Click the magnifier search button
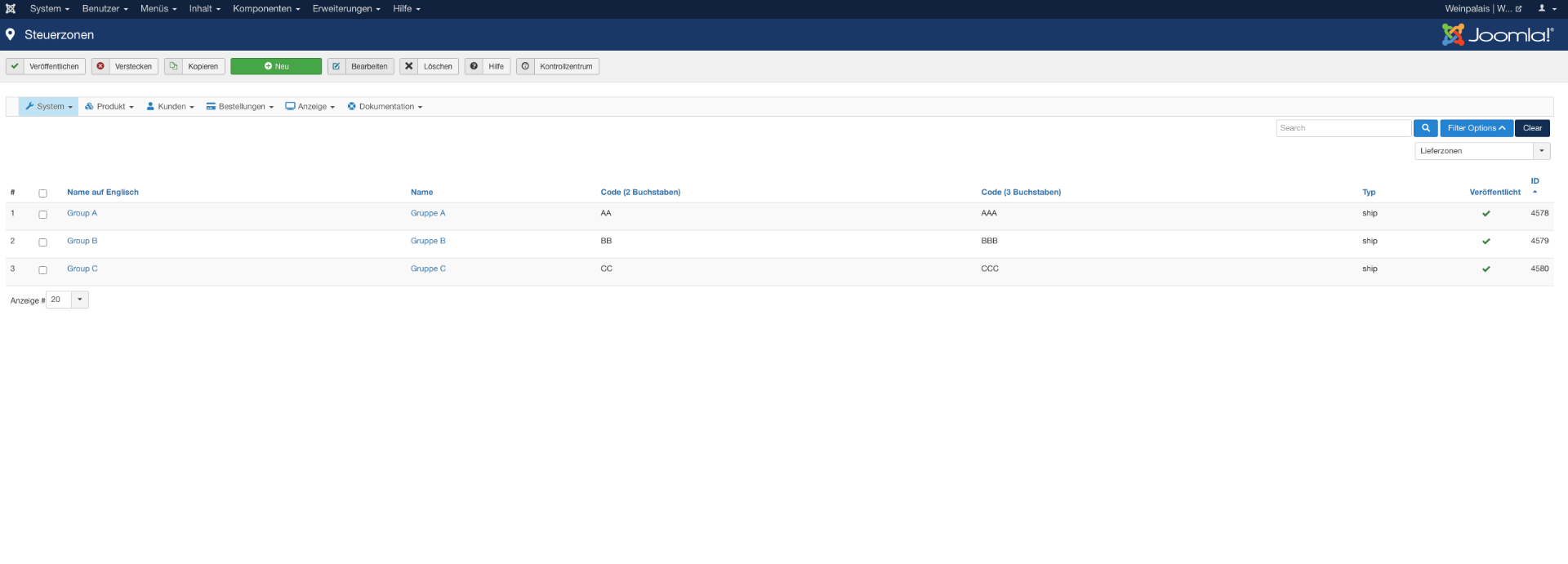 coord(1425,128)
